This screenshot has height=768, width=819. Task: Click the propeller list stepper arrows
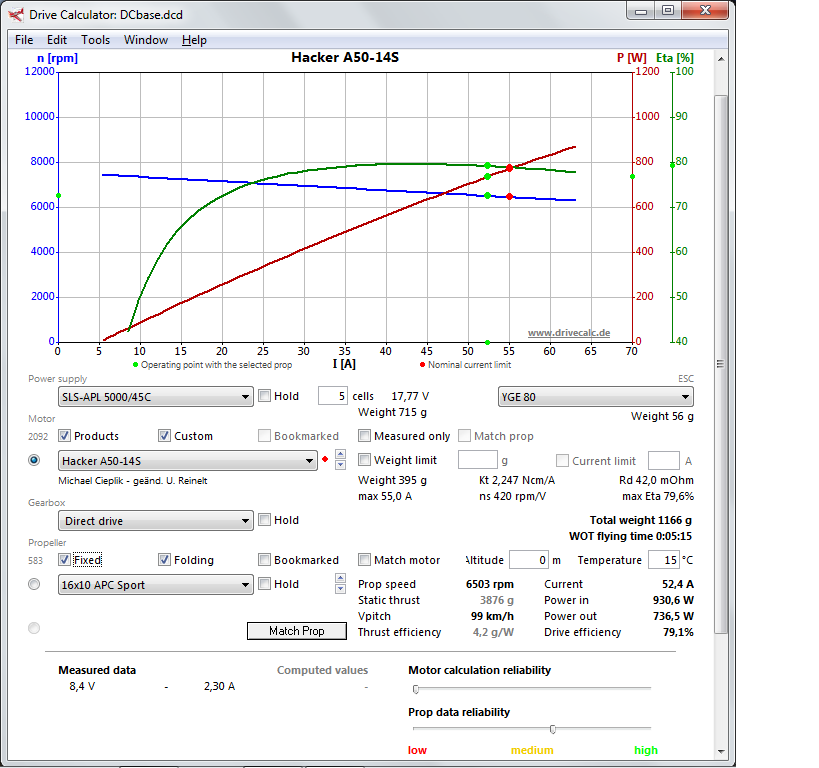click(x=340, y=584)
